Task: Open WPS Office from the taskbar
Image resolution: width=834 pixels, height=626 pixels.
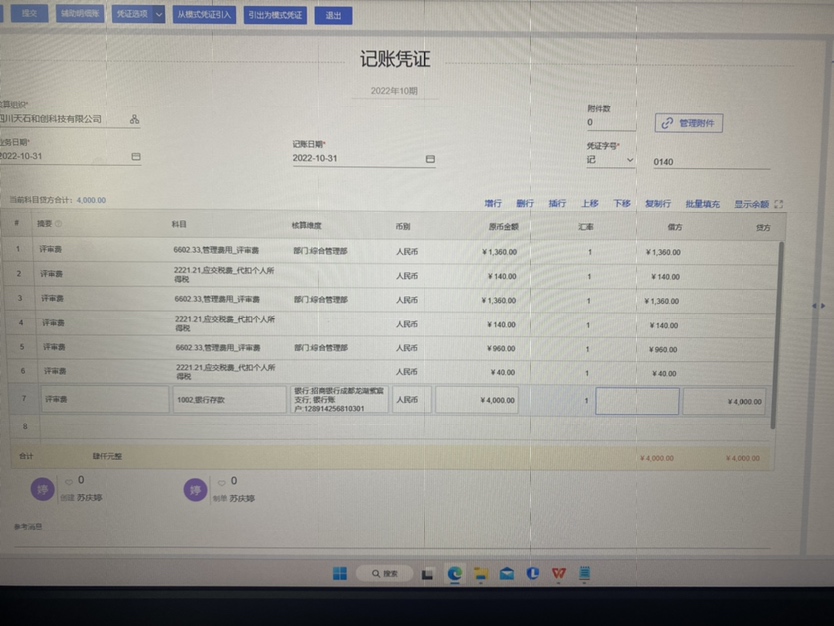Action: coord(559,573)
